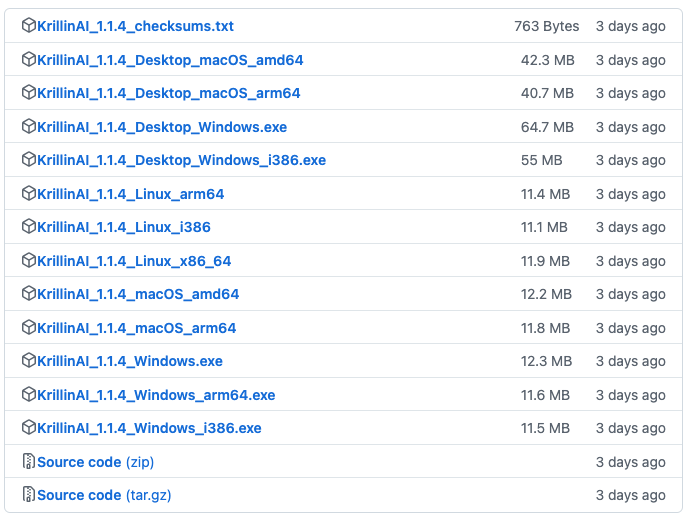
Task: Click the 11.9 MB size value
Action: [545, 261]
